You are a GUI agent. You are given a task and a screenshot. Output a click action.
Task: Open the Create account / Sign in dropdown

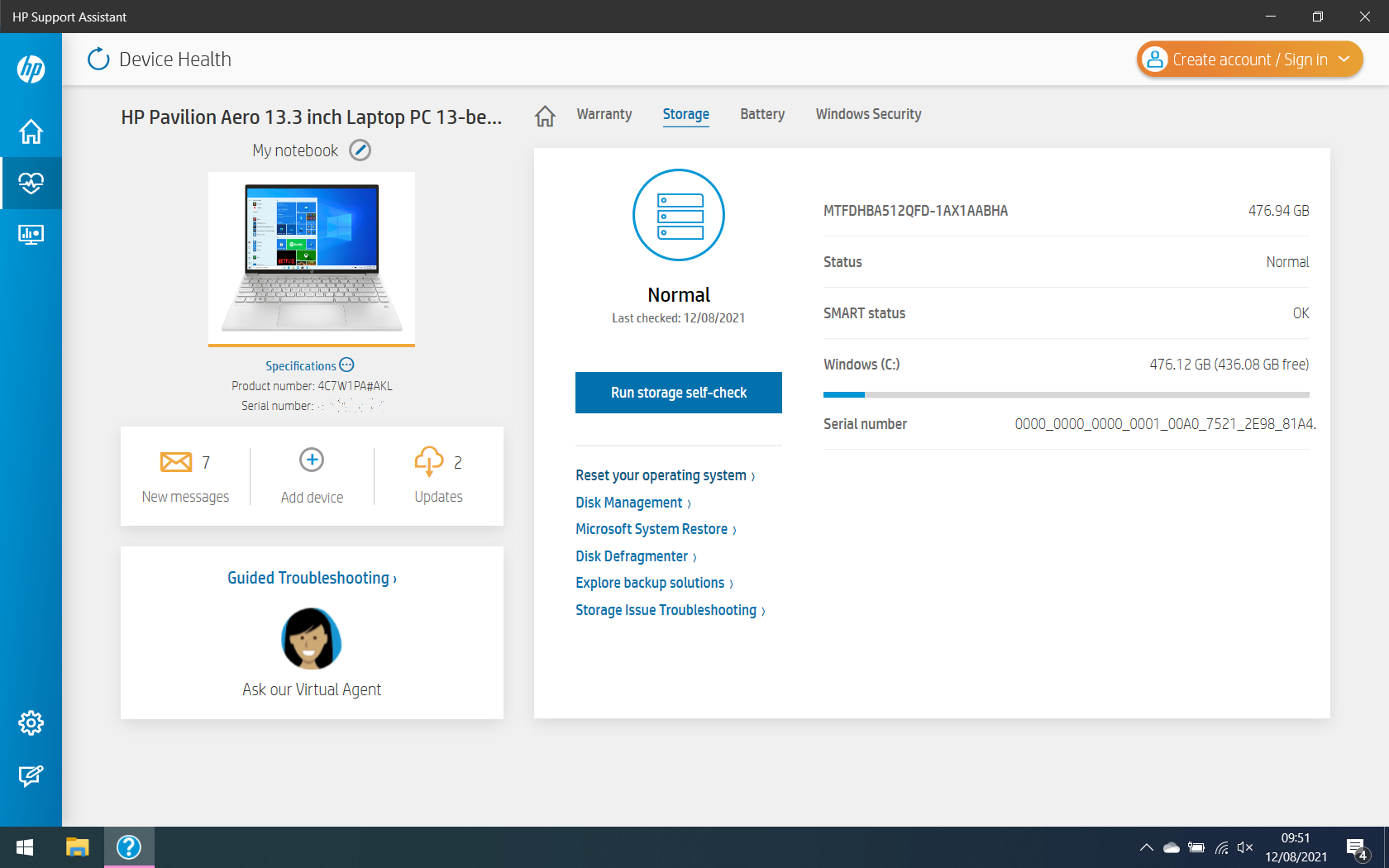1249,60
